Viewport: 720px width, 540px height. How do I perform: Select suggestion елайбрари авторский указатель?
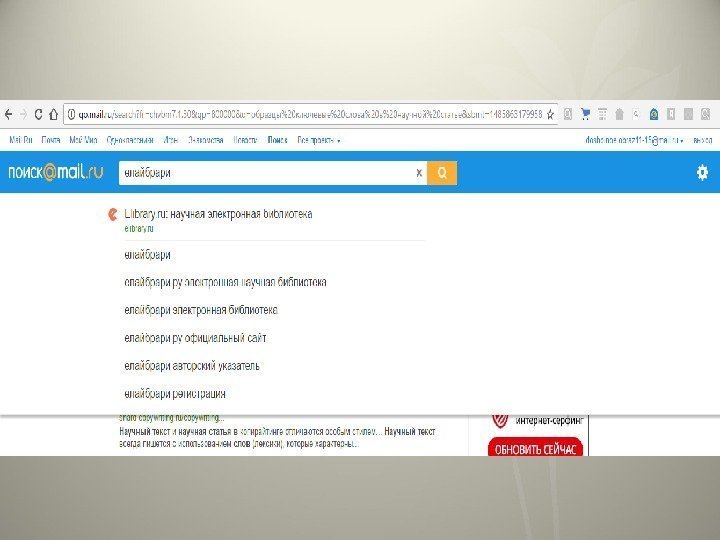pos(192,366)
